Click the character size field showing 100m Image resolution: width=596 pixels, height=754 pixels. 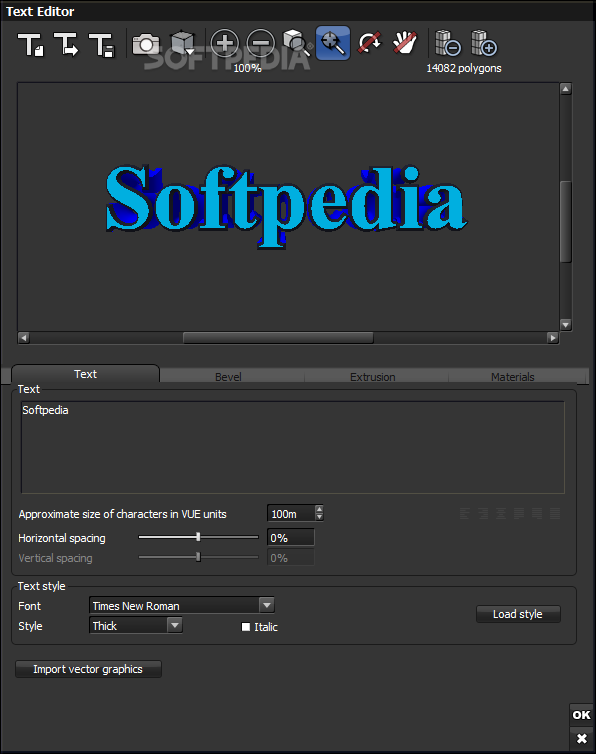click(x=291, y=514)
